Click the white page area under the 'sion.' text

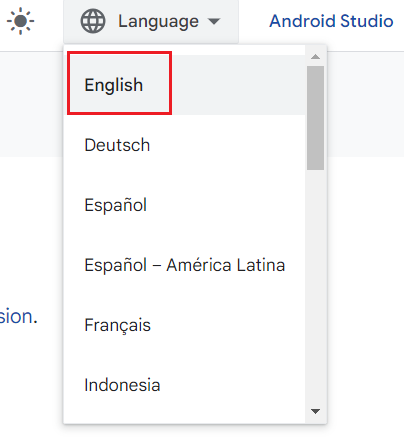pyautogui.click(x=31, y=383)
